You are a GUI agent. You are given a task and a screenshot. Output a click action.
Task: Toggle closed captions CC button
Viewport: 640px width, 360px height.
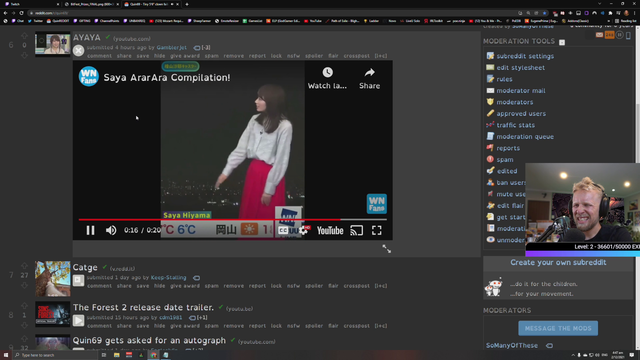click(x=283, y=230)
